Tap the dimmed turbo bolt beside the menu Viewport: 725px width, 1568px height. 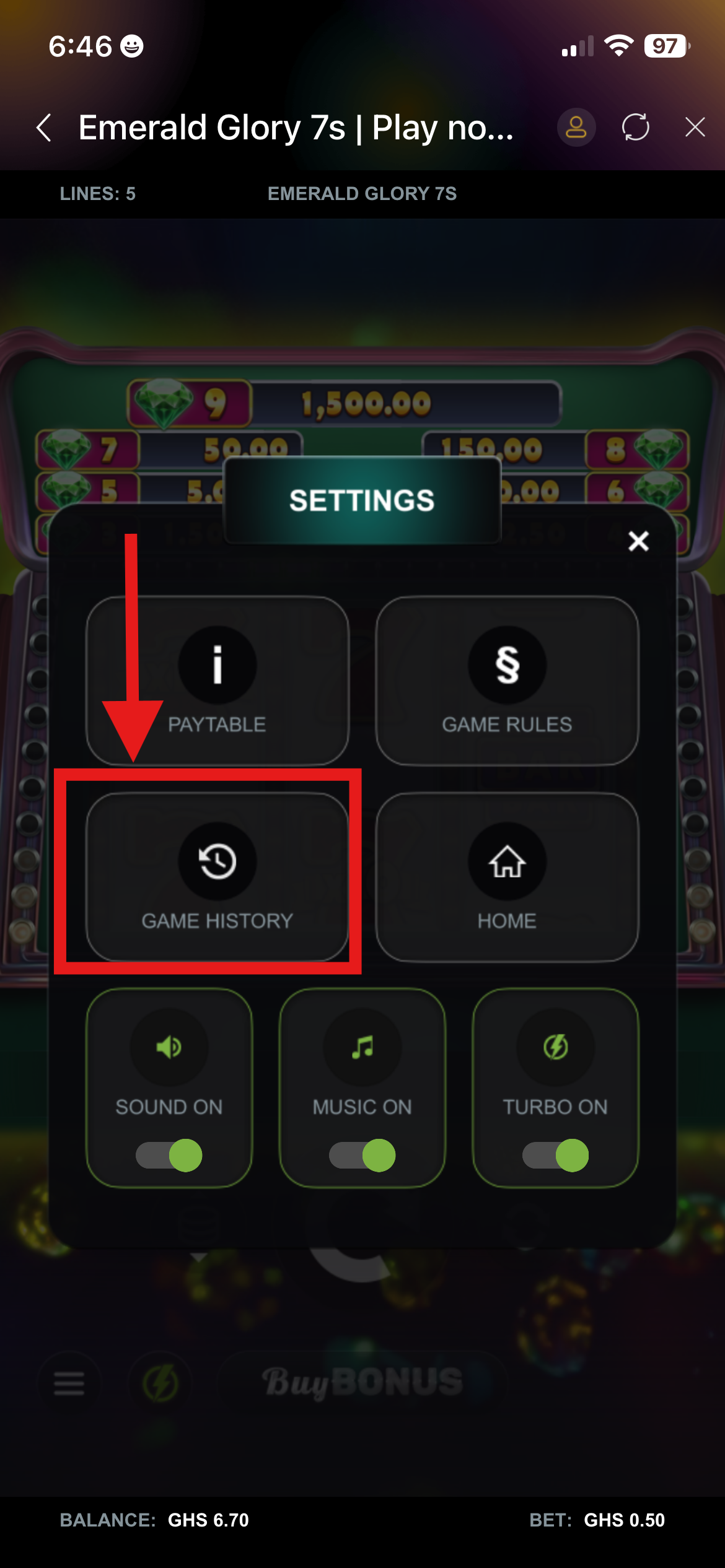[x=160, y=1382]
